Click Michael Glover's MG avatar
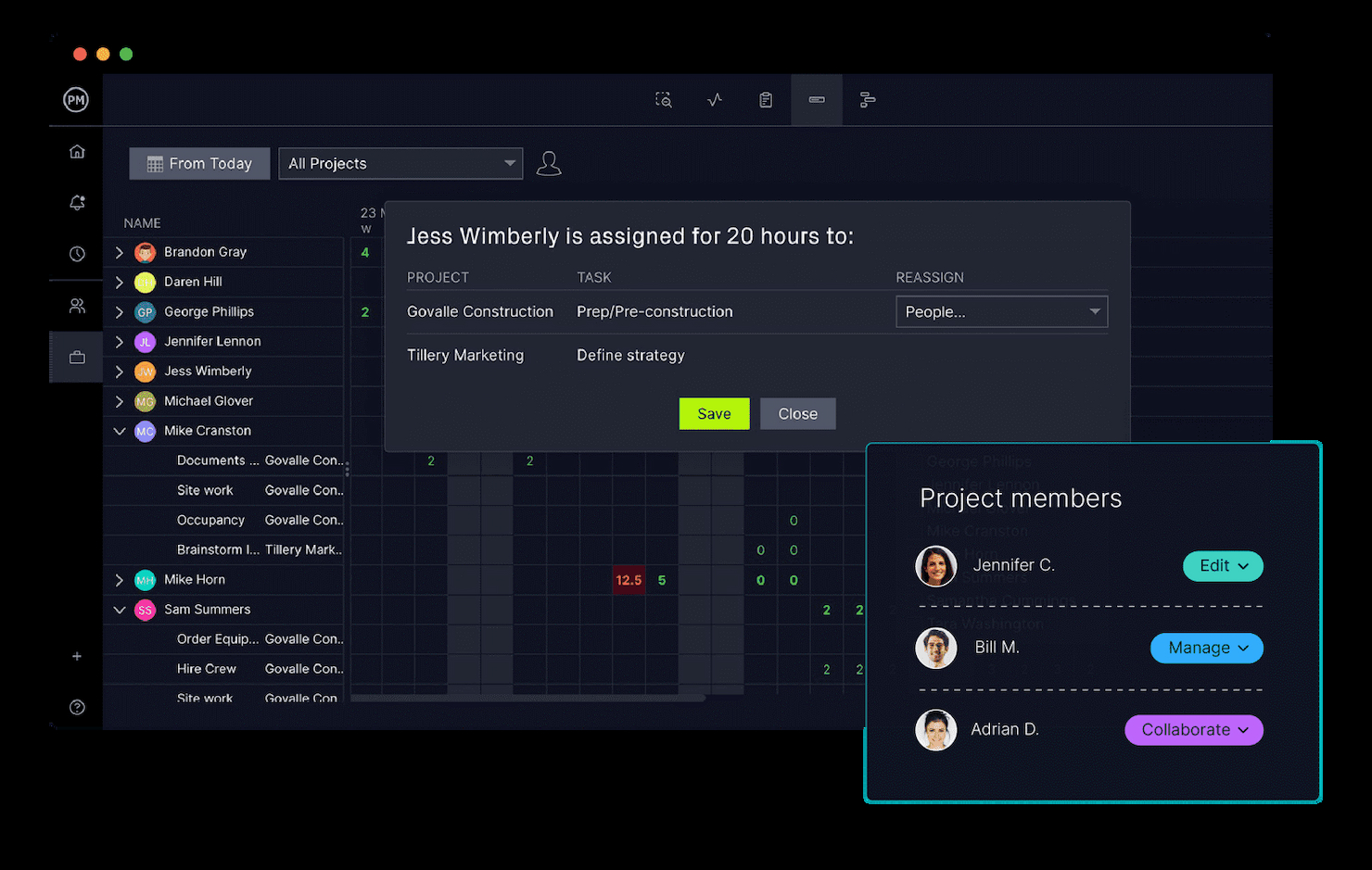1372x870 pixels. (x=145, y=401)
